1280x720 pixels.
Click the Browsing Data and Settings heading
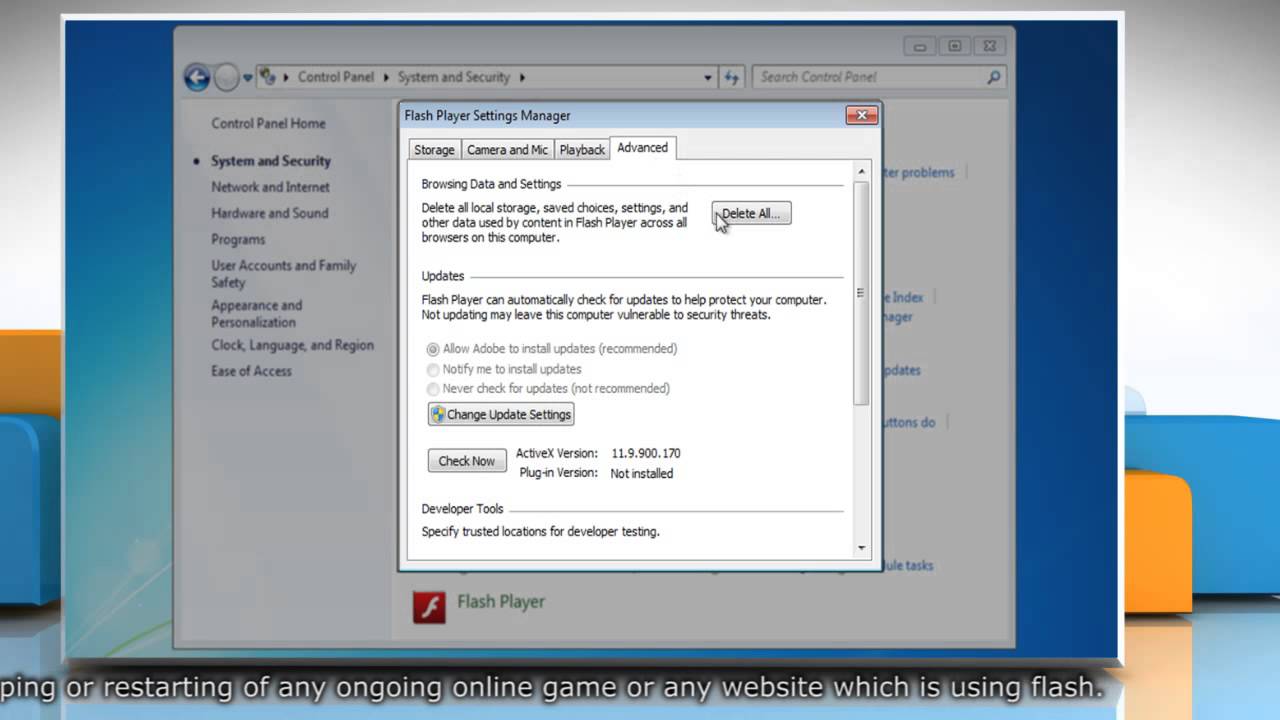(491, 184)
